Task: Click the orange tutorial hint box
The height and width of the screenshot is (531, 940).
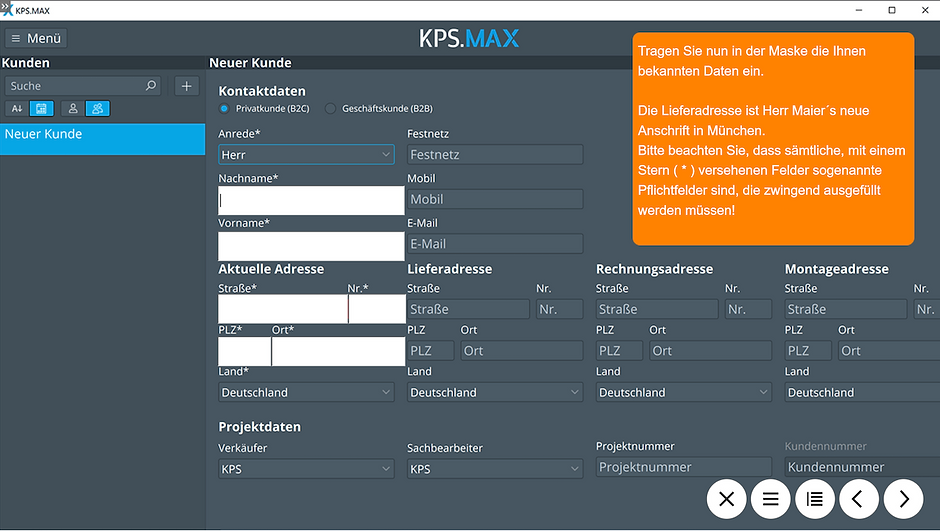Action: (773, 138)
